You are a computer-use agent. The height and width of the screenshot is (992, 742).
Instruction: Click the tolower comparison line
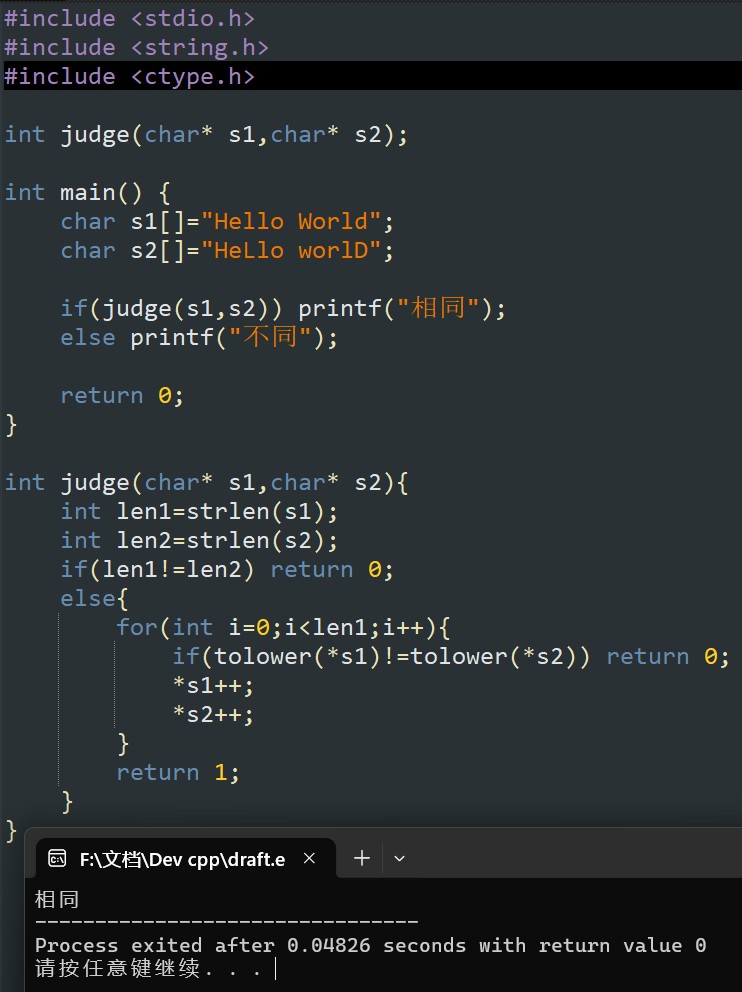pyautogui.click(x=450, y=657)
